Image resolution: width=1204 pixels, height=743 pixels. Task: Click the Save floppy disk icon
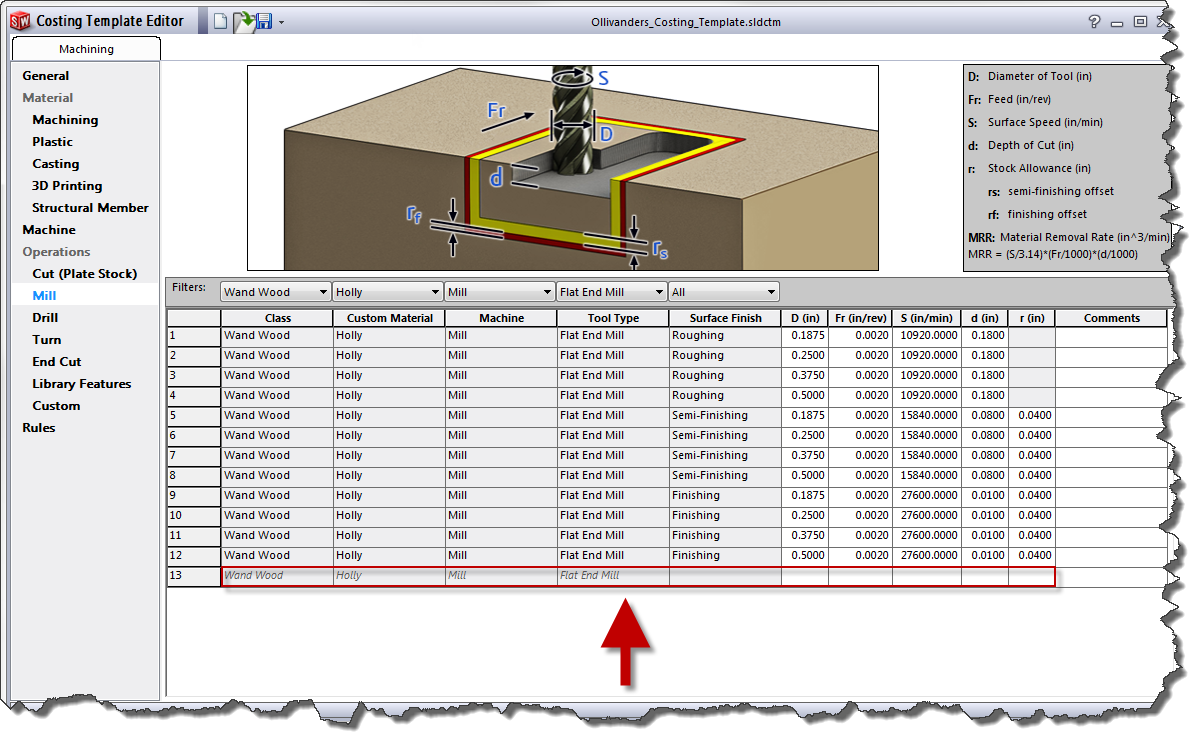click(264, 21)
